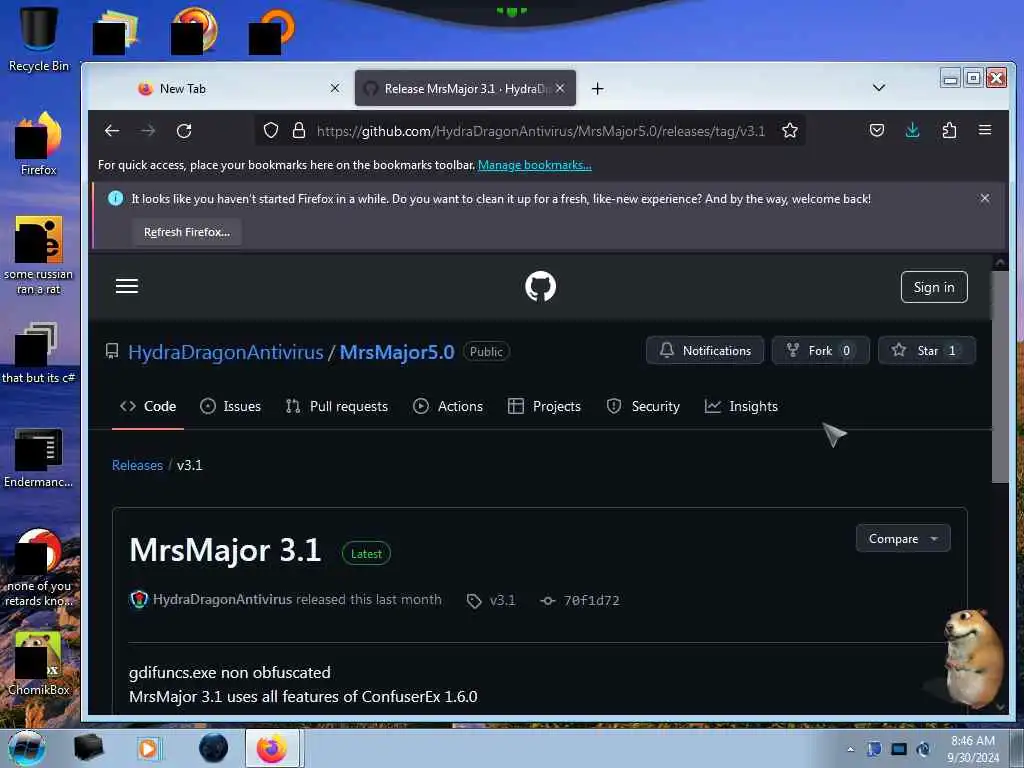Star the repository with Star button

click(x=927, y=351)
